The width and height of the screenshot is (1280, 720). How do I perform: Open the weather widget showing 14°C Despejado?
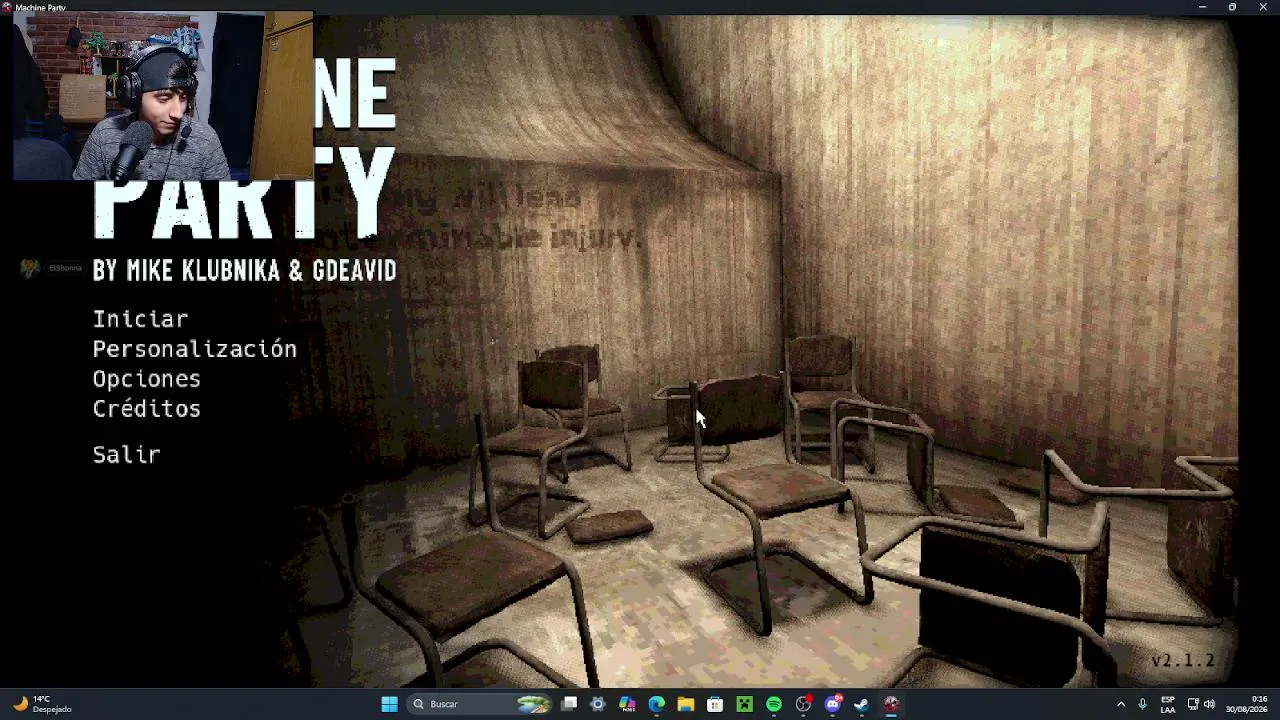point(42,704)
